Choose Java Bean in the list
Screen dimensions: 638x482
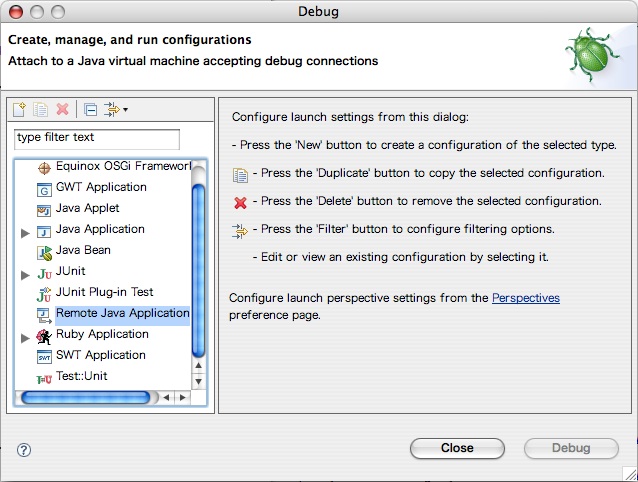[x=83, y=250]
